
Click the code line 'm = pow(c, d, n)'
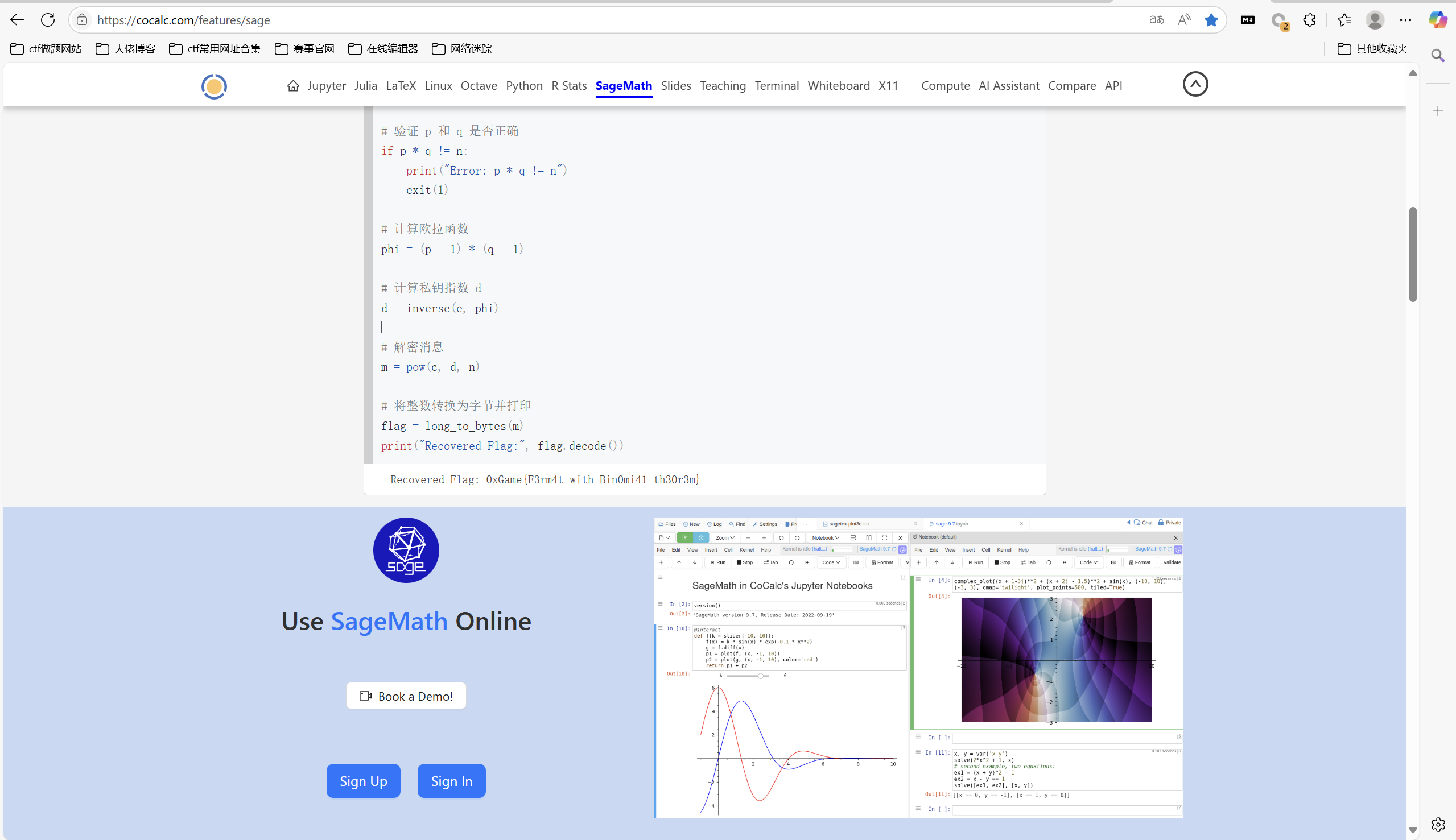(x=430, y=367)
